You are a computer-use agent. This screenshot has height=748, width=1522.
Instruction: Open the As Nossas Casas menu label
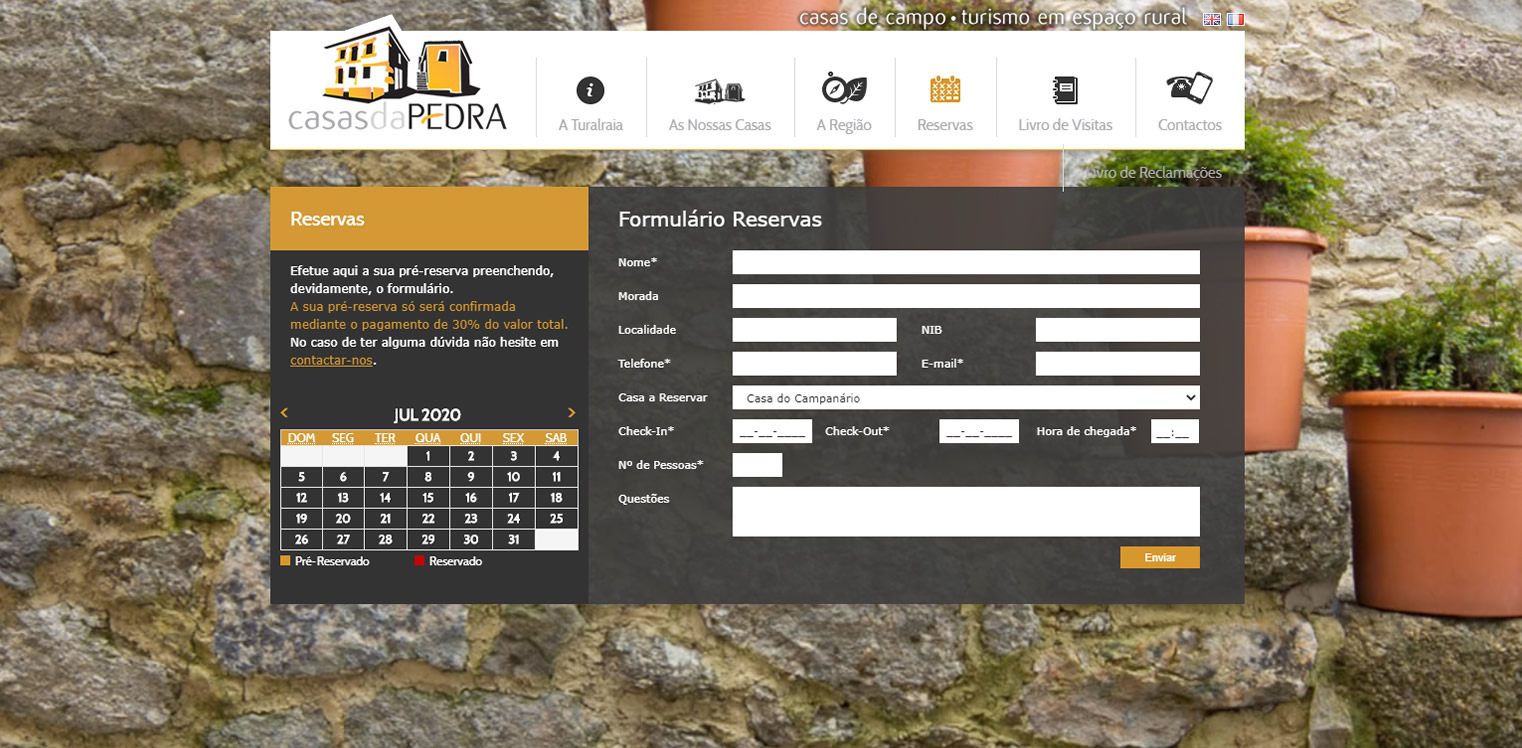720,125
